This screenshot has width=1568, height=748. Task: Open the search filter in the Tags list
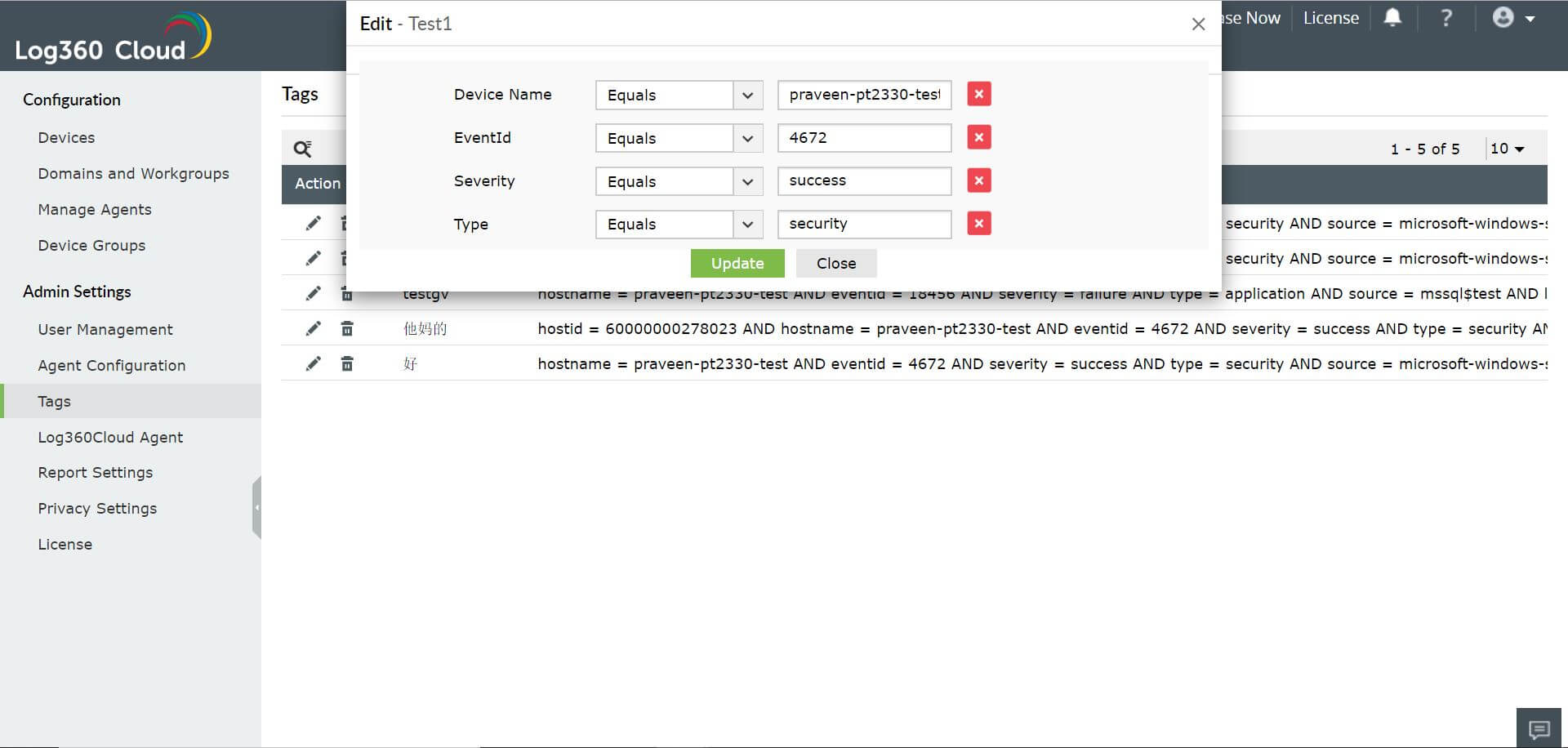click(302, 148)
